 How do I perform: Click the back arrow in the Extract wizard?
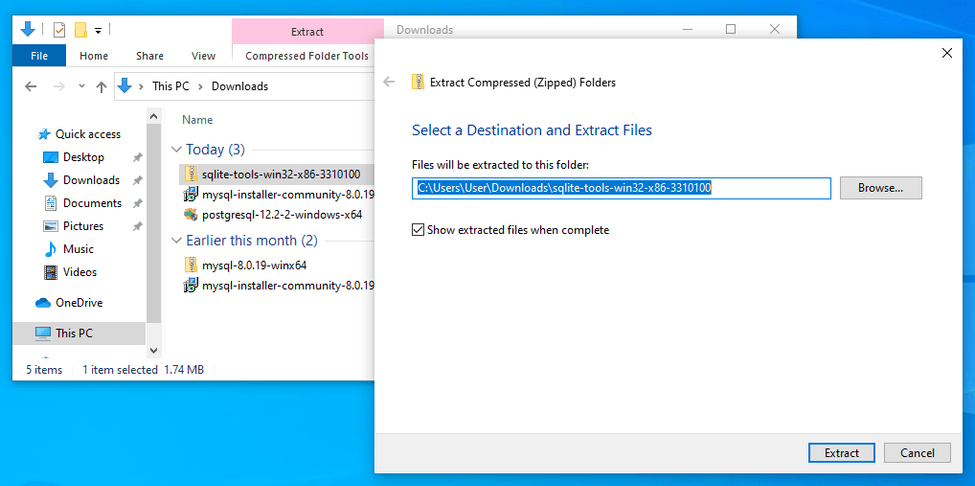tap(389, 82)
